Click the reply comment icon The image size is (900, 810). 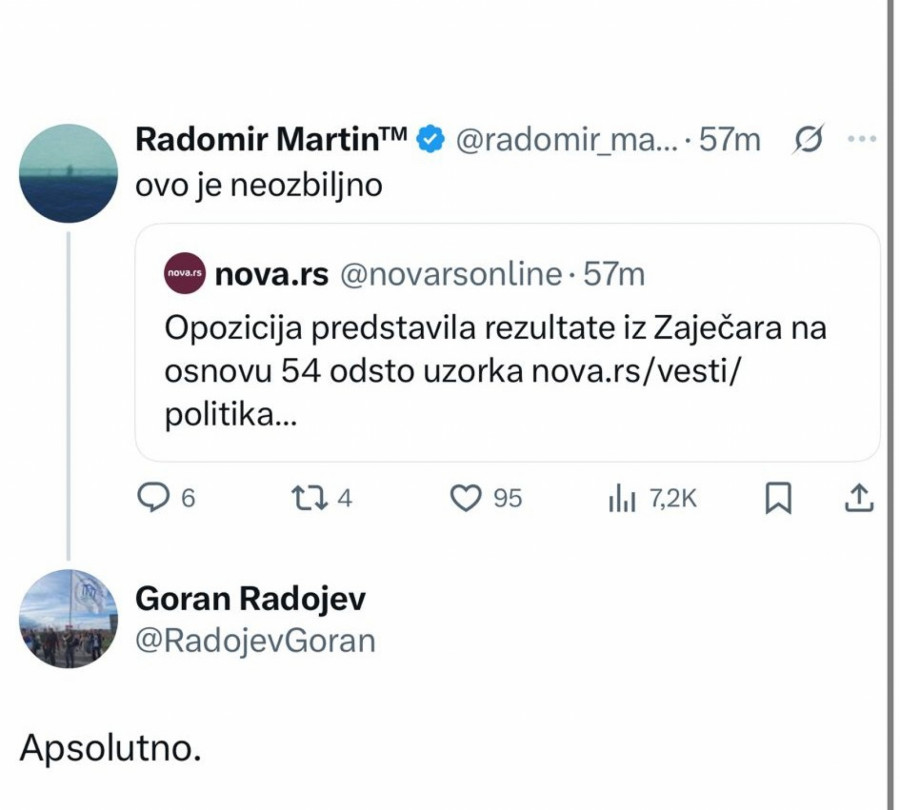point(152,498)
